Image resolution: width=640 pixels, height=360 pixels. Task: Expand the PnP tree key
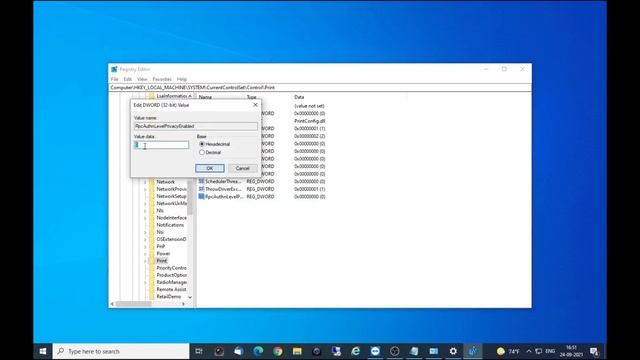pos(145,247)
